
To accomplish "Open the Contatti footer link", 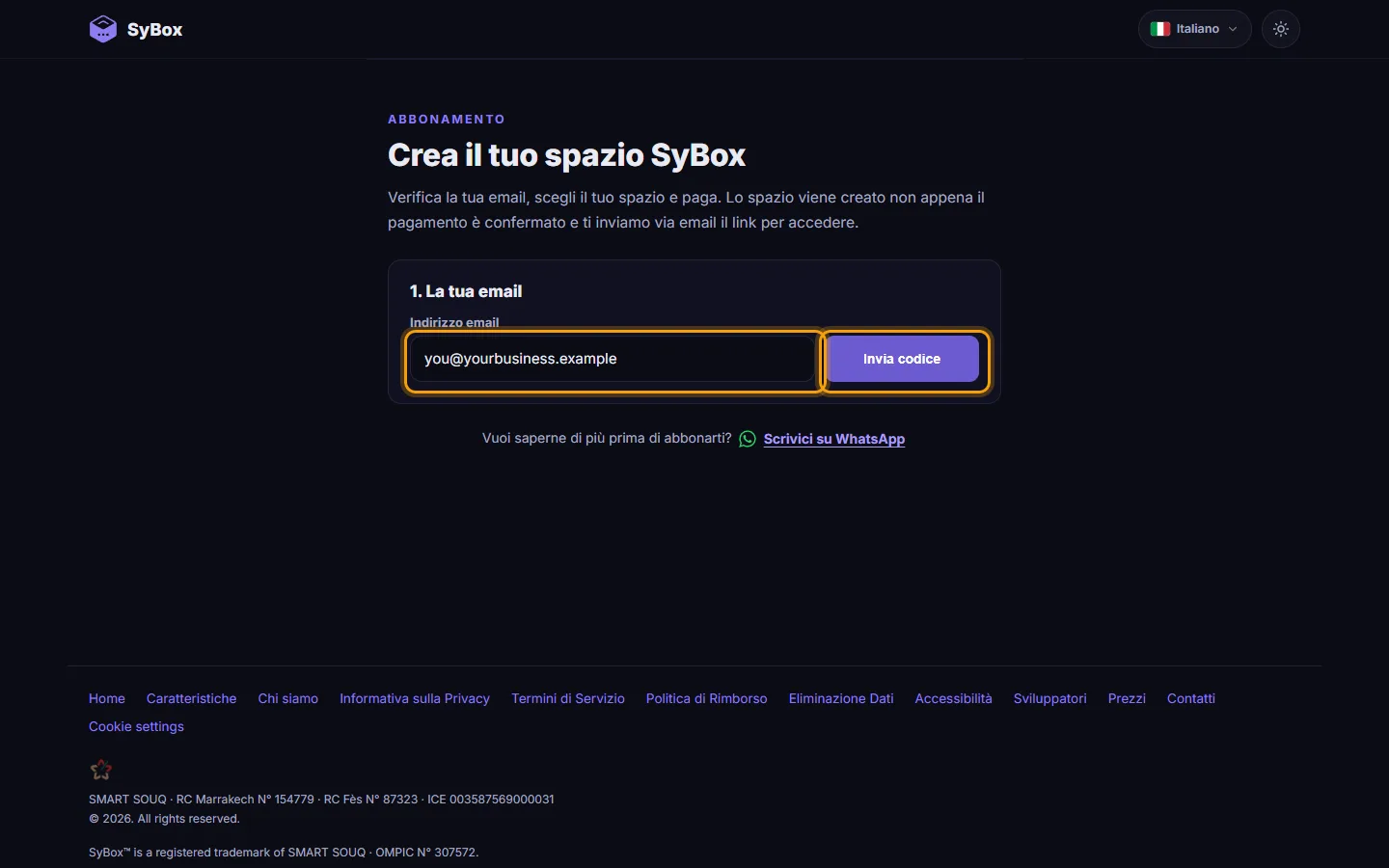I will [x=1191, y=698].
